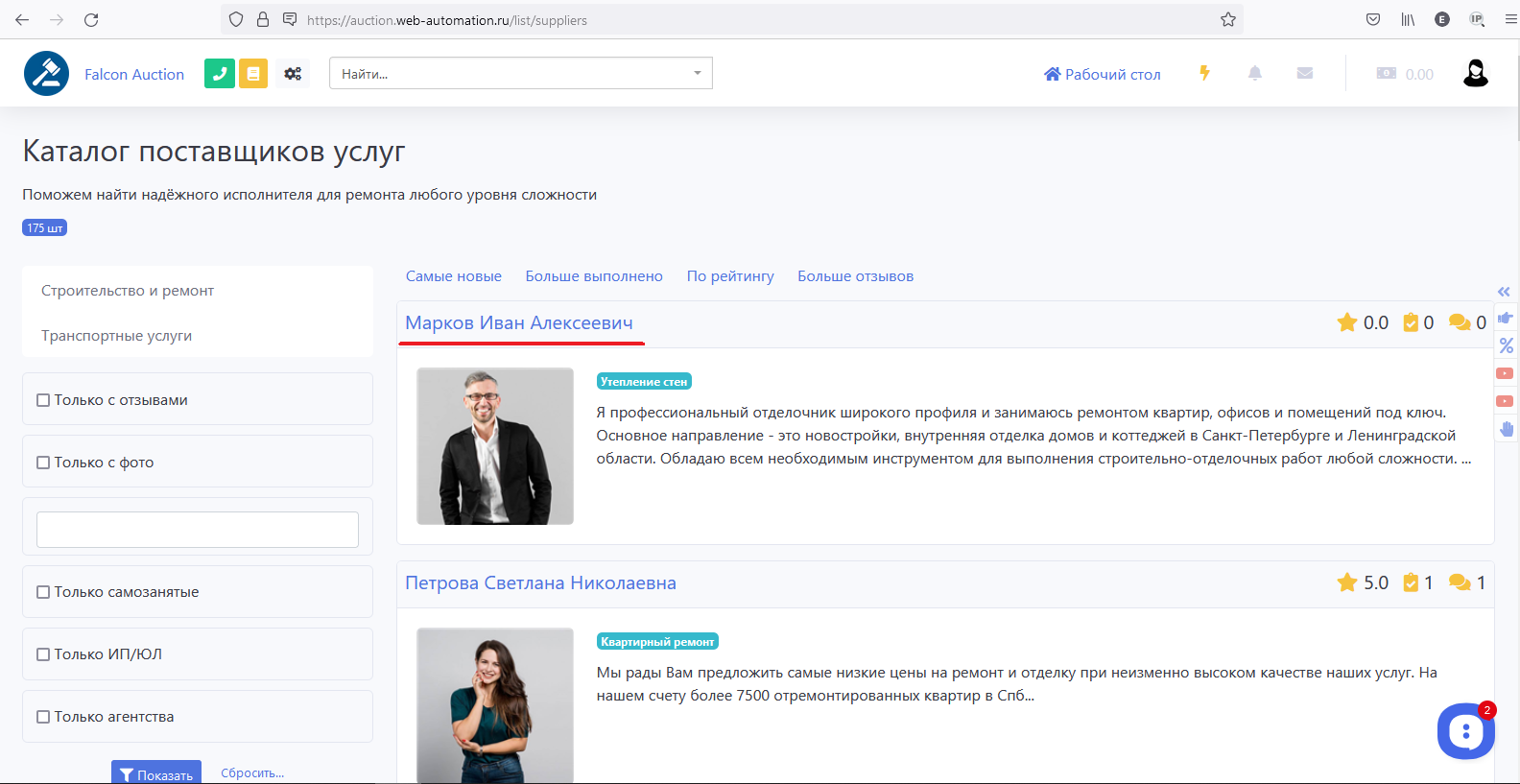
Task: Open the settings gears icon
Action: click(293, 74)
